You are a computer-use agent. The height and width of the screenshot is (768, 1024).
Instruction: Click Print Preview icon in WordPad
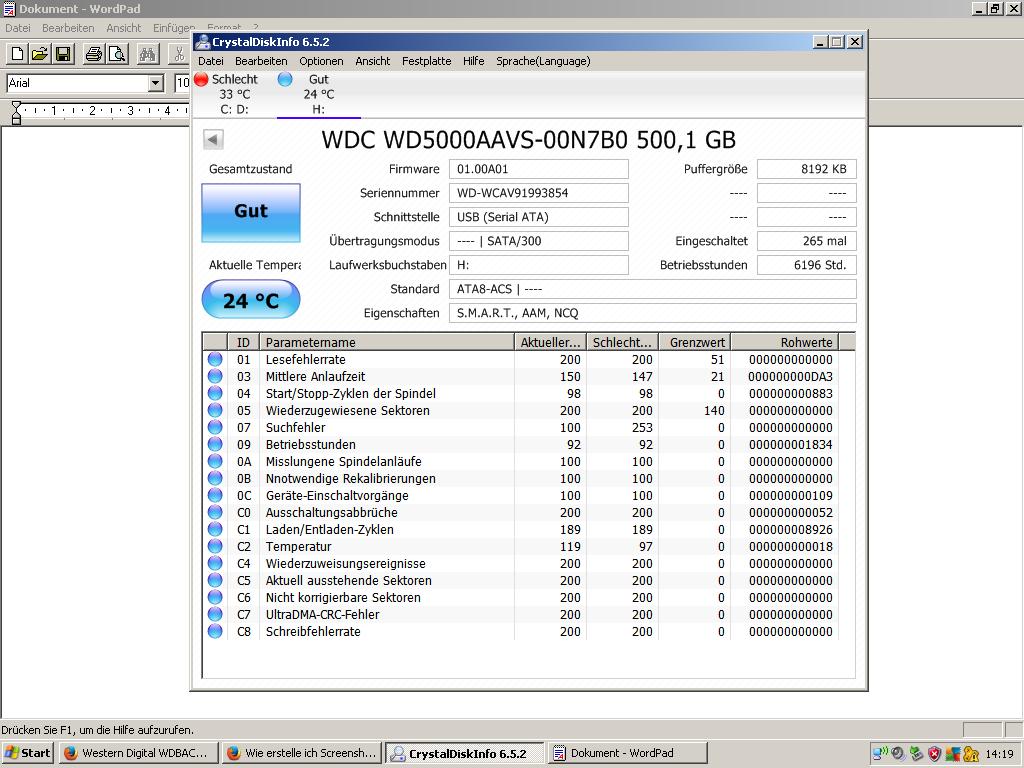pos(117,54)
